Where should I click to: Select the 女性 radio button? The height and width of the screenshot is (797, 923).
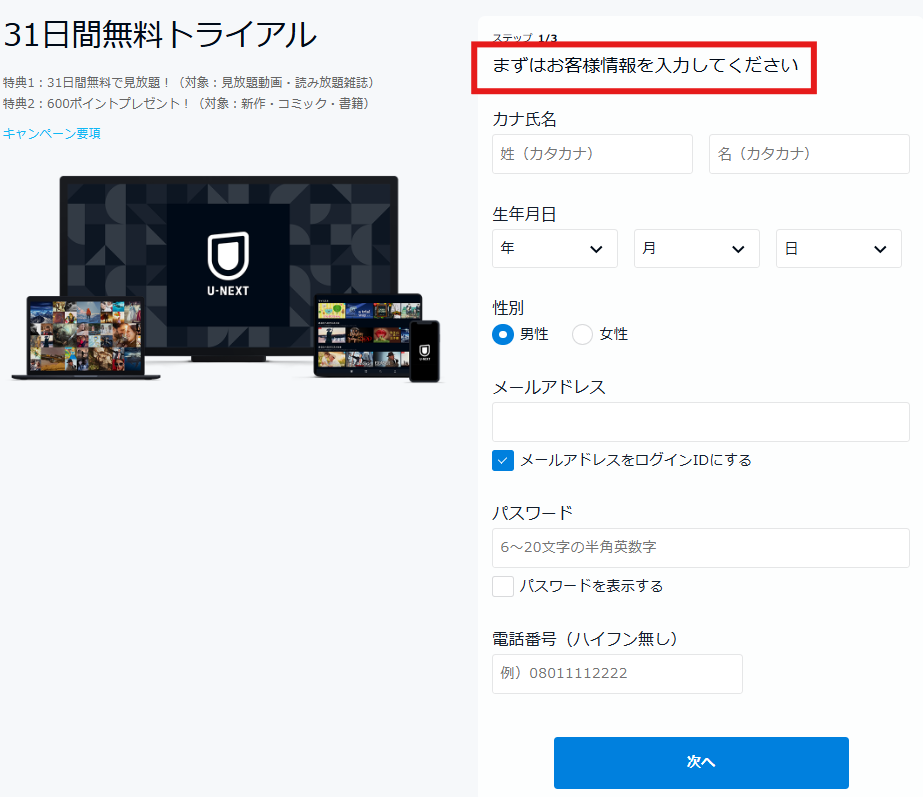582,334
